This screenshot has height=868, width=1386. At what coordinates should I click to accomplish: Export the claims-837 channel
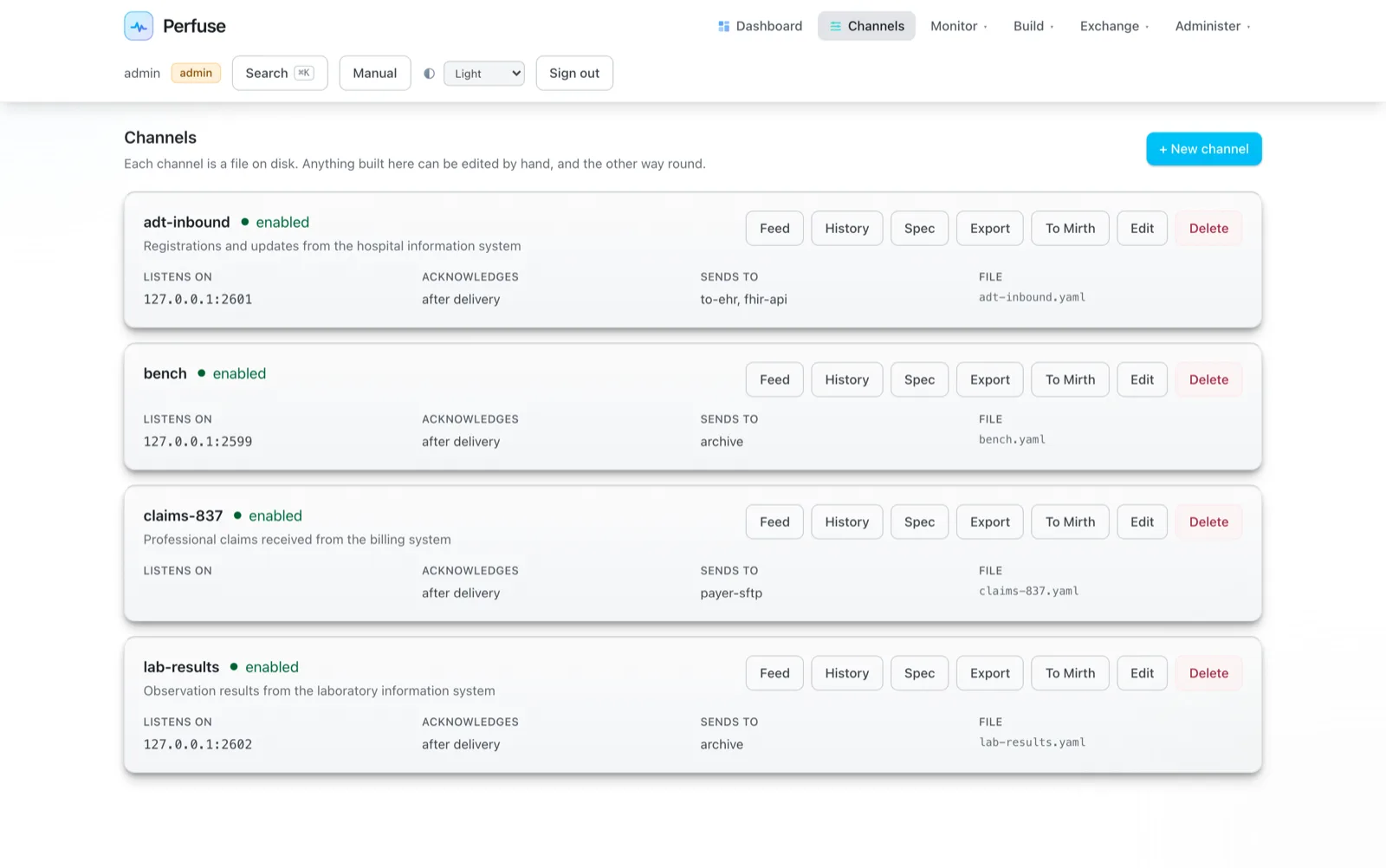(x=989, y=521)
